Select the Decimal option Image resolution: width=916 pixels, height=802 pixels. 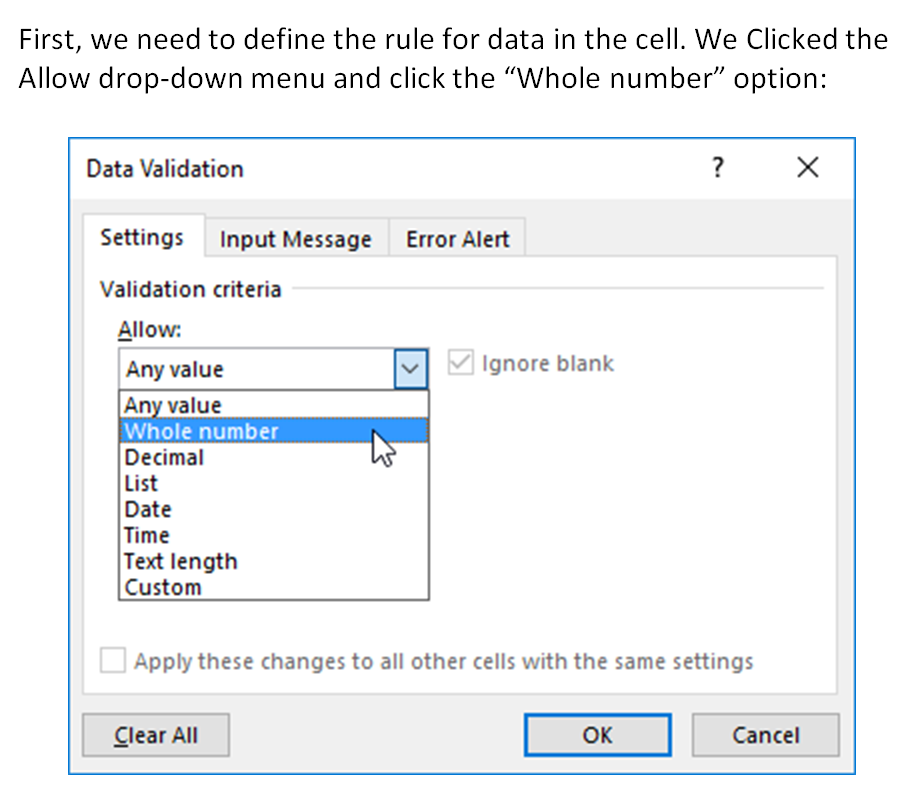coord(274,457)
